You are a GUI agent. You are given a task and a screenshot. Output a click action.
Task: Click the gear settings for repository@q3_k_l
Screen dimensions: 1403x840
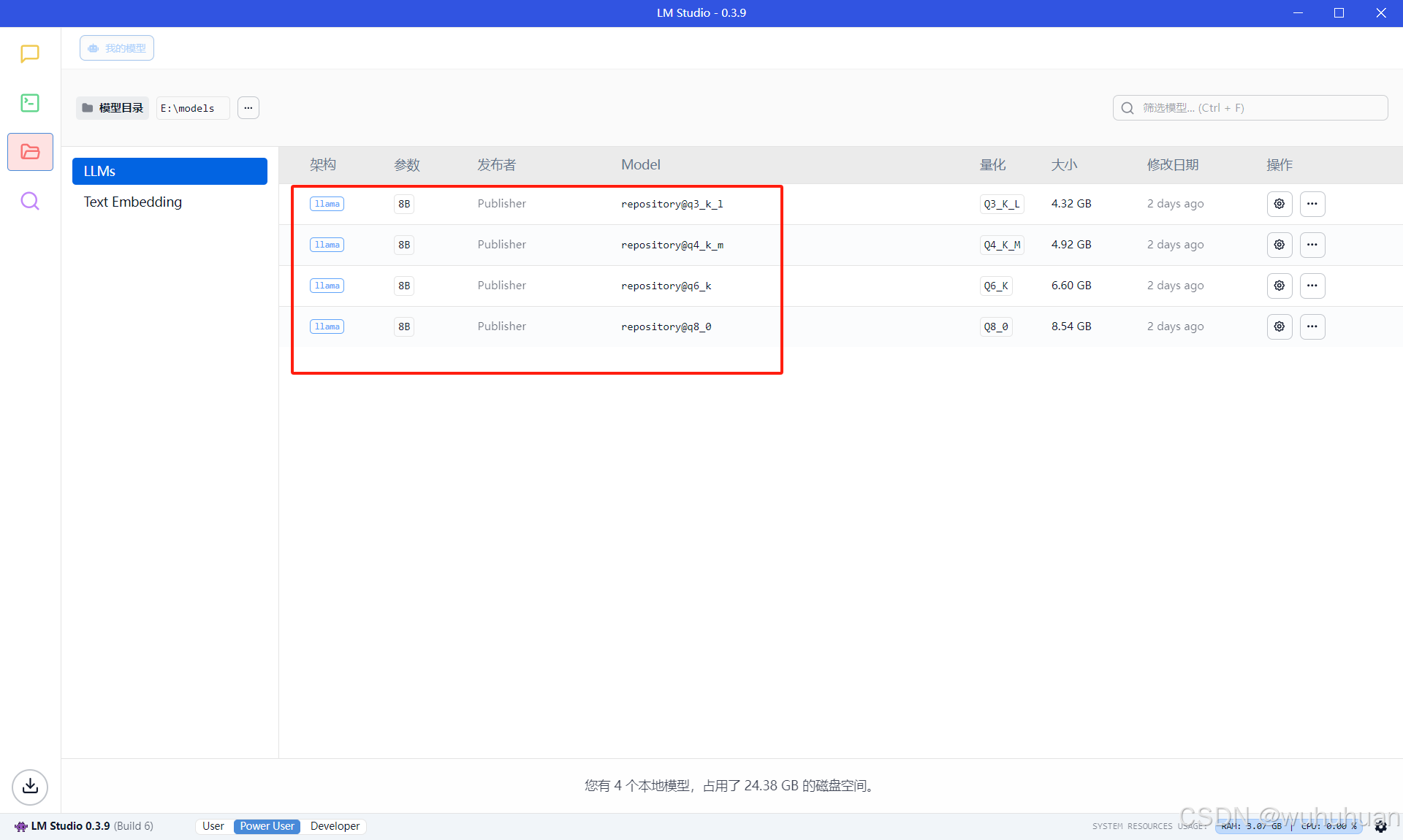pyautogui.click(x=1279, y=204)
